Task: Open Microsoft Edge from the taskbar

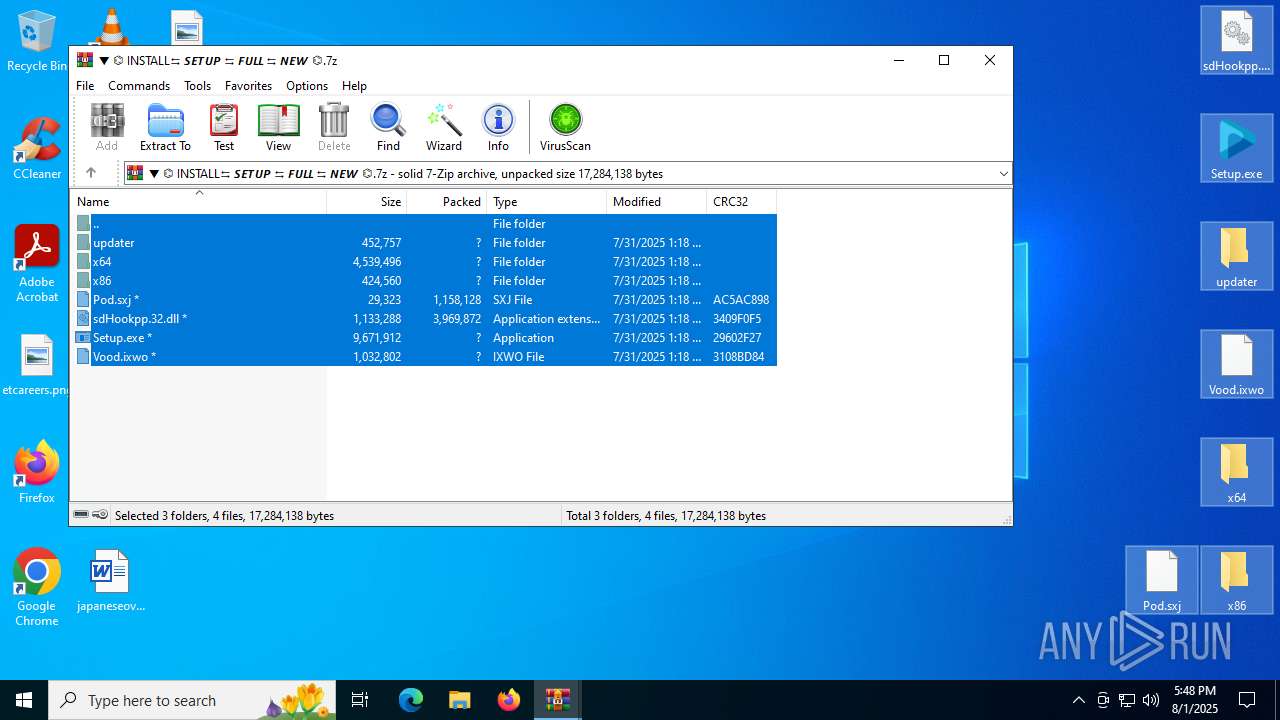Action: tap(411, 700)
